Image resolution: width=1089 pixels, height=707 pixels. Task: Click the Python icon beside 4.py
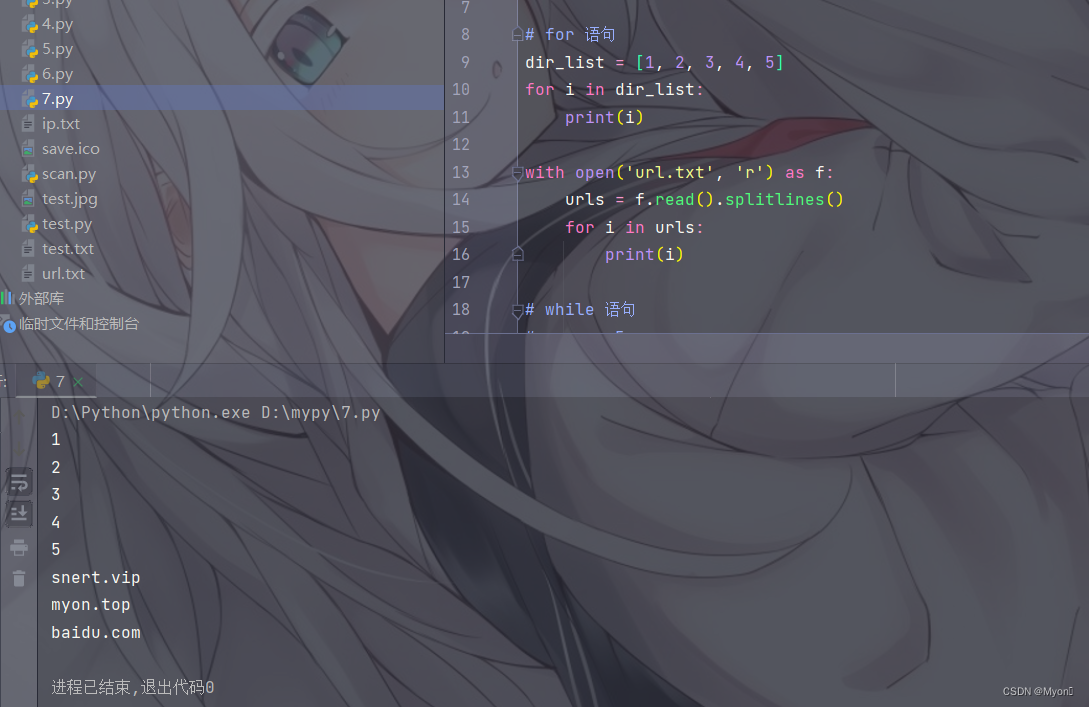[x=29, y=24]
